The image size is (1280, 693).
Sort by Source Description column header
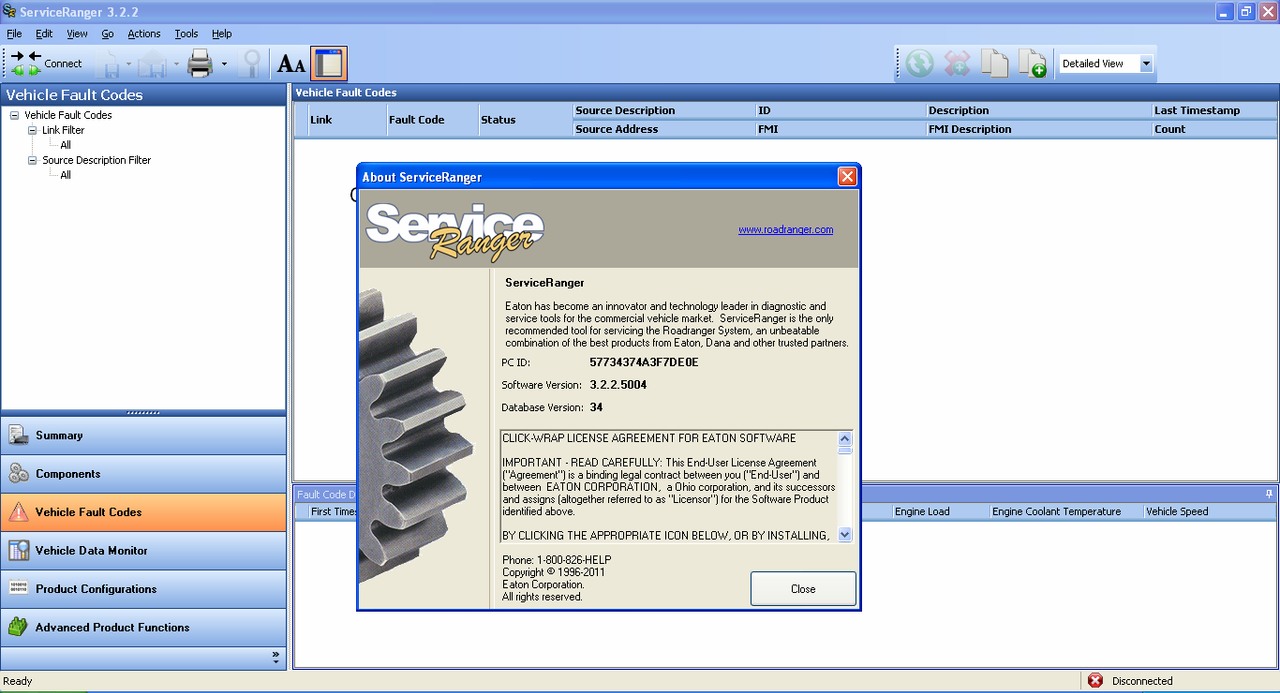tap(664, 111)
